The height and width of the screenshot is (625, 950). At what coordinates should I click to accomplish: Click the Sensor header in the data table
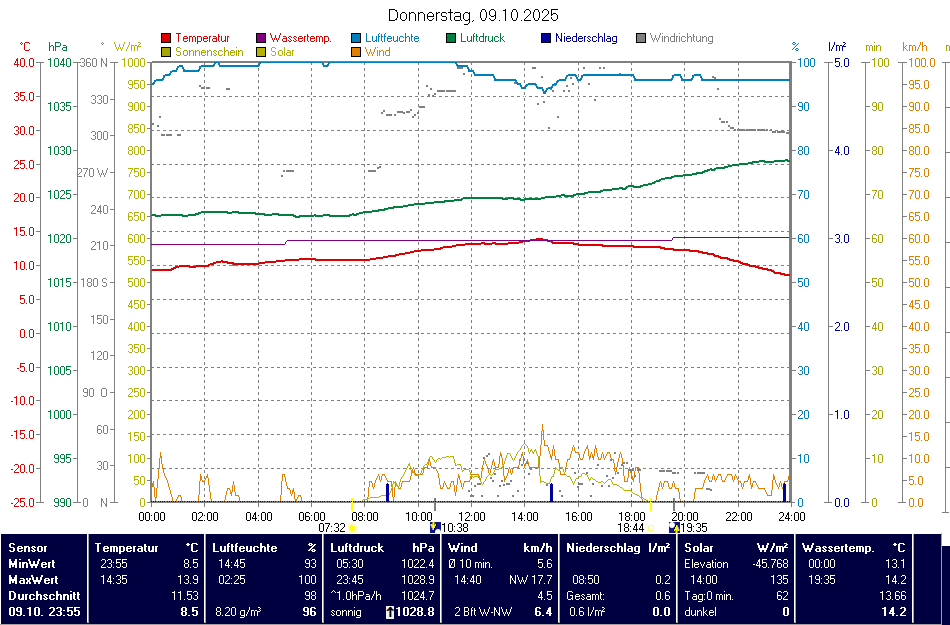(x=27, y=548)
